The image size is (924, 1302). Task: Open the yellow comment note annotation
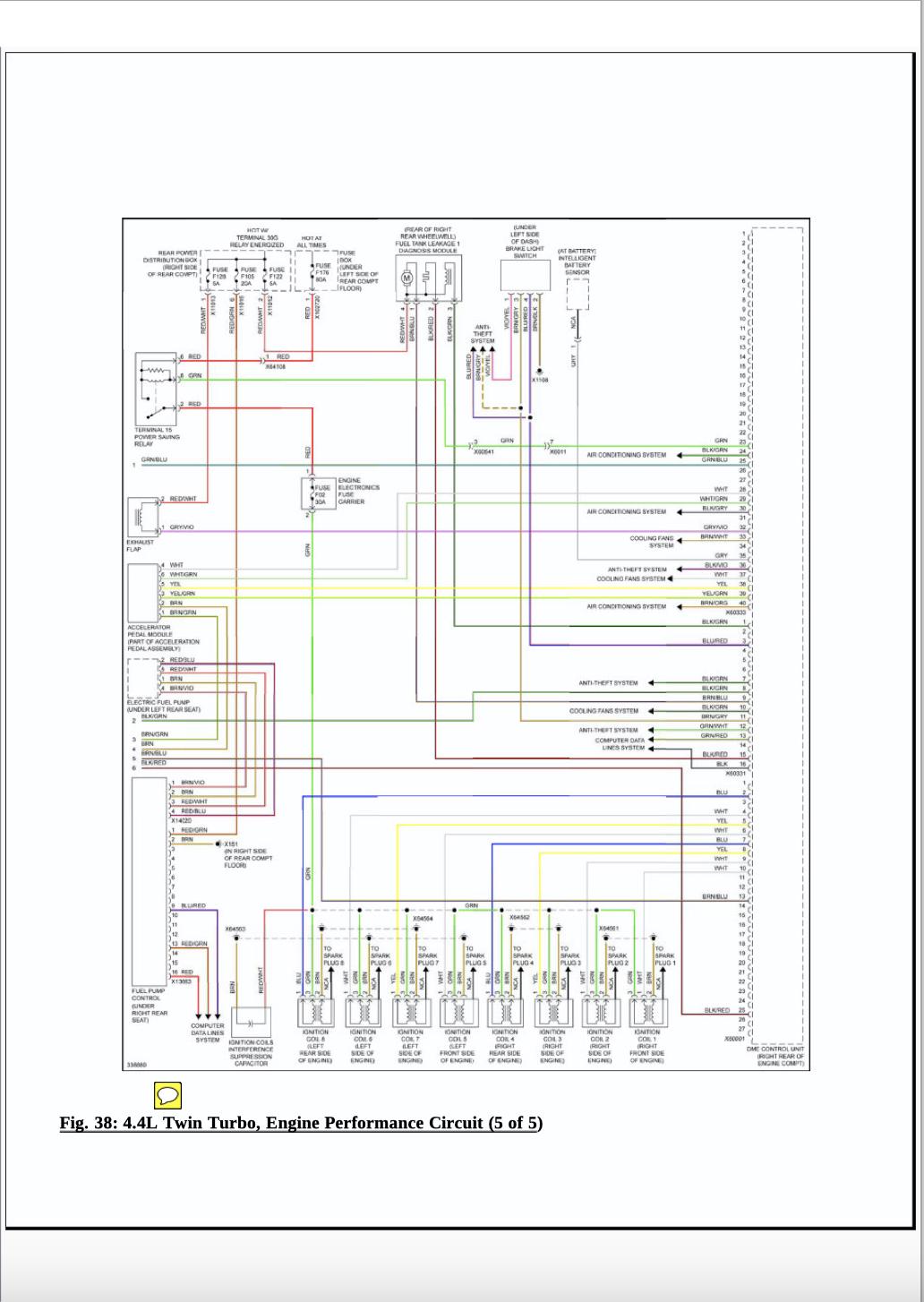click(x=168, y=1094)
